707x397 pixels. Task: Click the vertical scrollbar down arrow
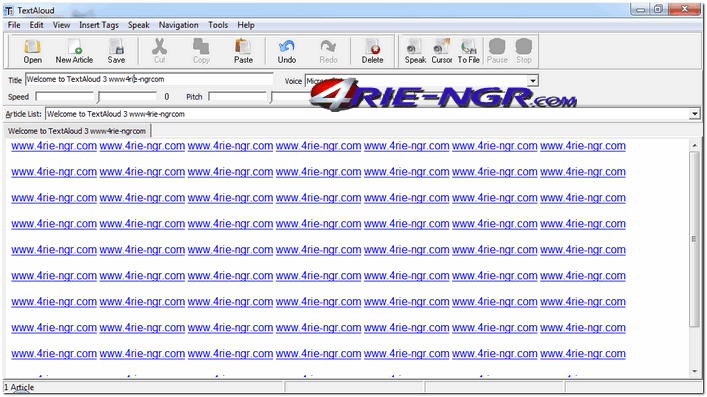694,371
